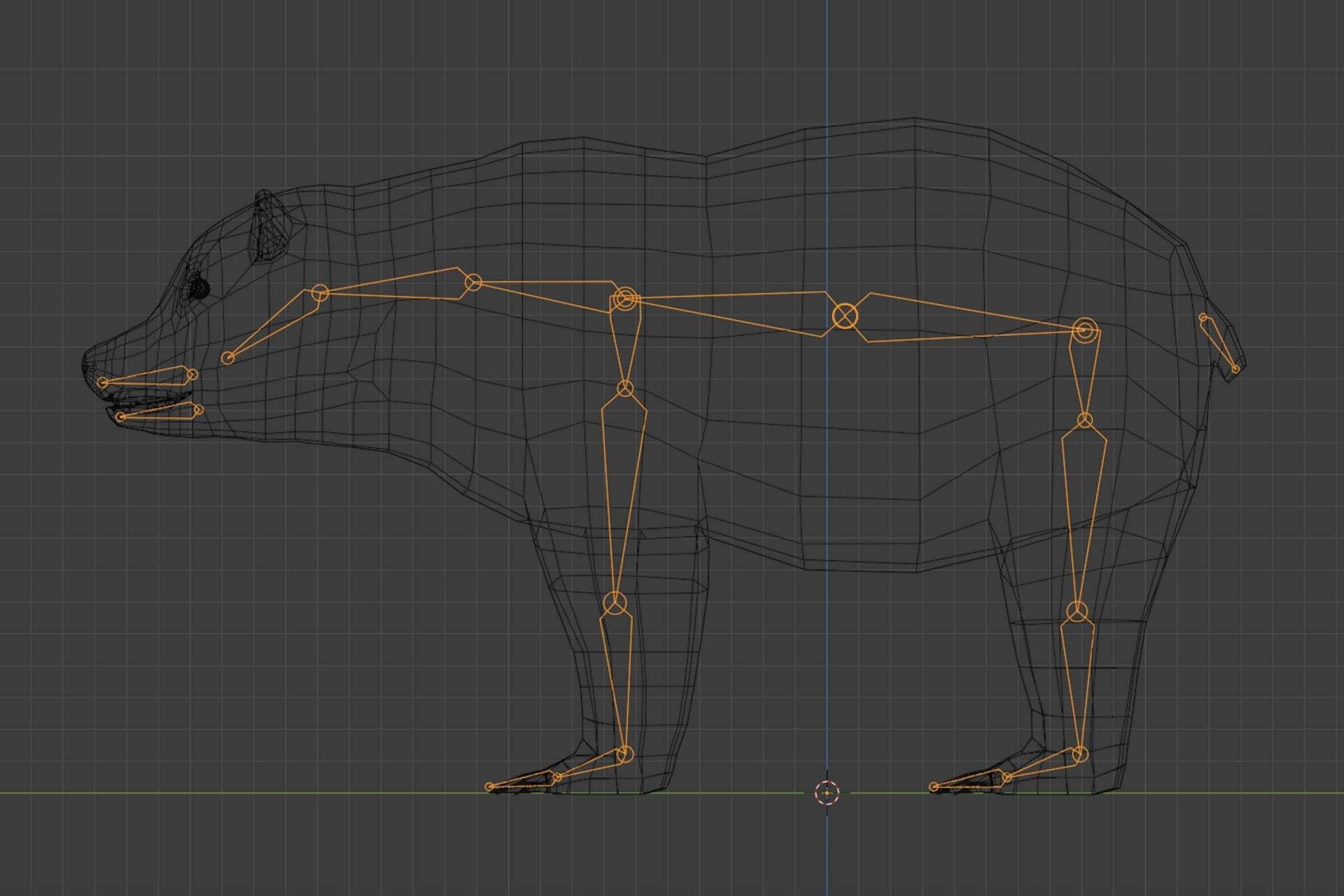Click the tail tip joint
Screen dimensions: 1344x896
click(x=1235, y=368)
